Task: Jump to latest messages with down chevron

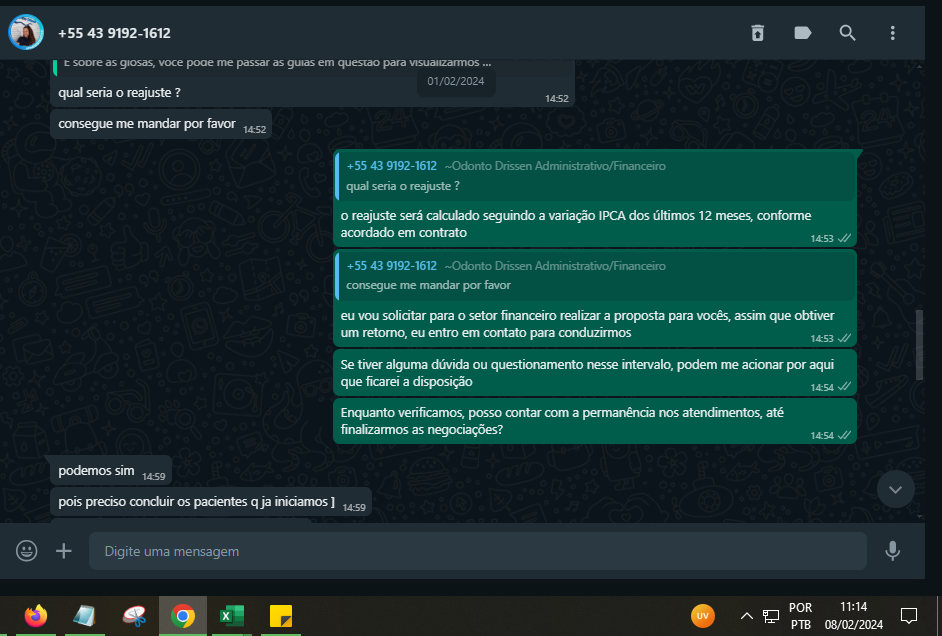Action: tap(895, 489)
